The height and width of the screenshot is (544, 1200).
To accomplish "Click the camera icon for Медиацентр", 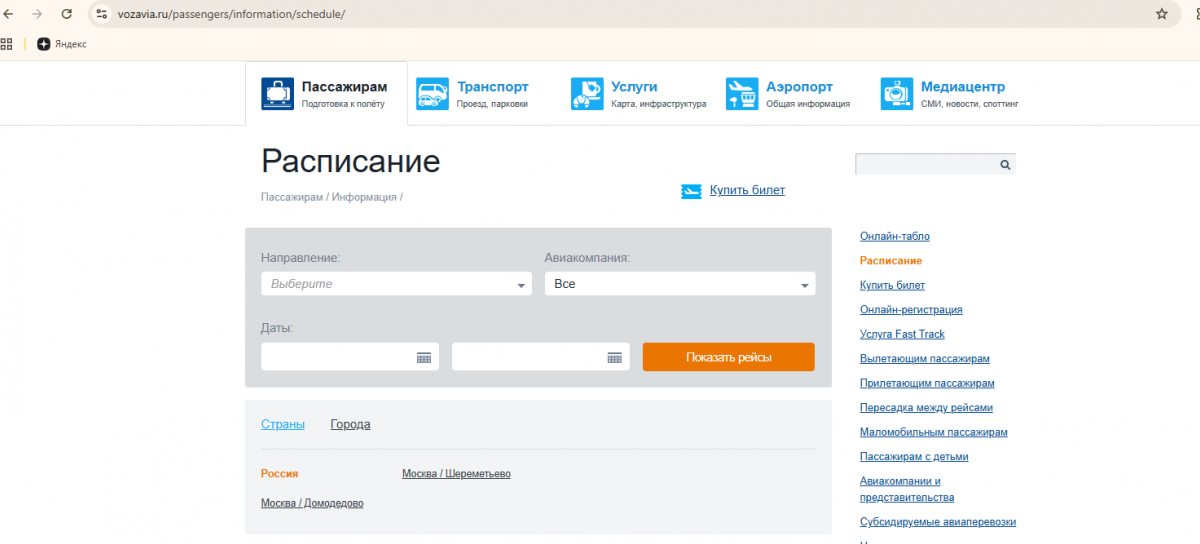I will 897,94.
